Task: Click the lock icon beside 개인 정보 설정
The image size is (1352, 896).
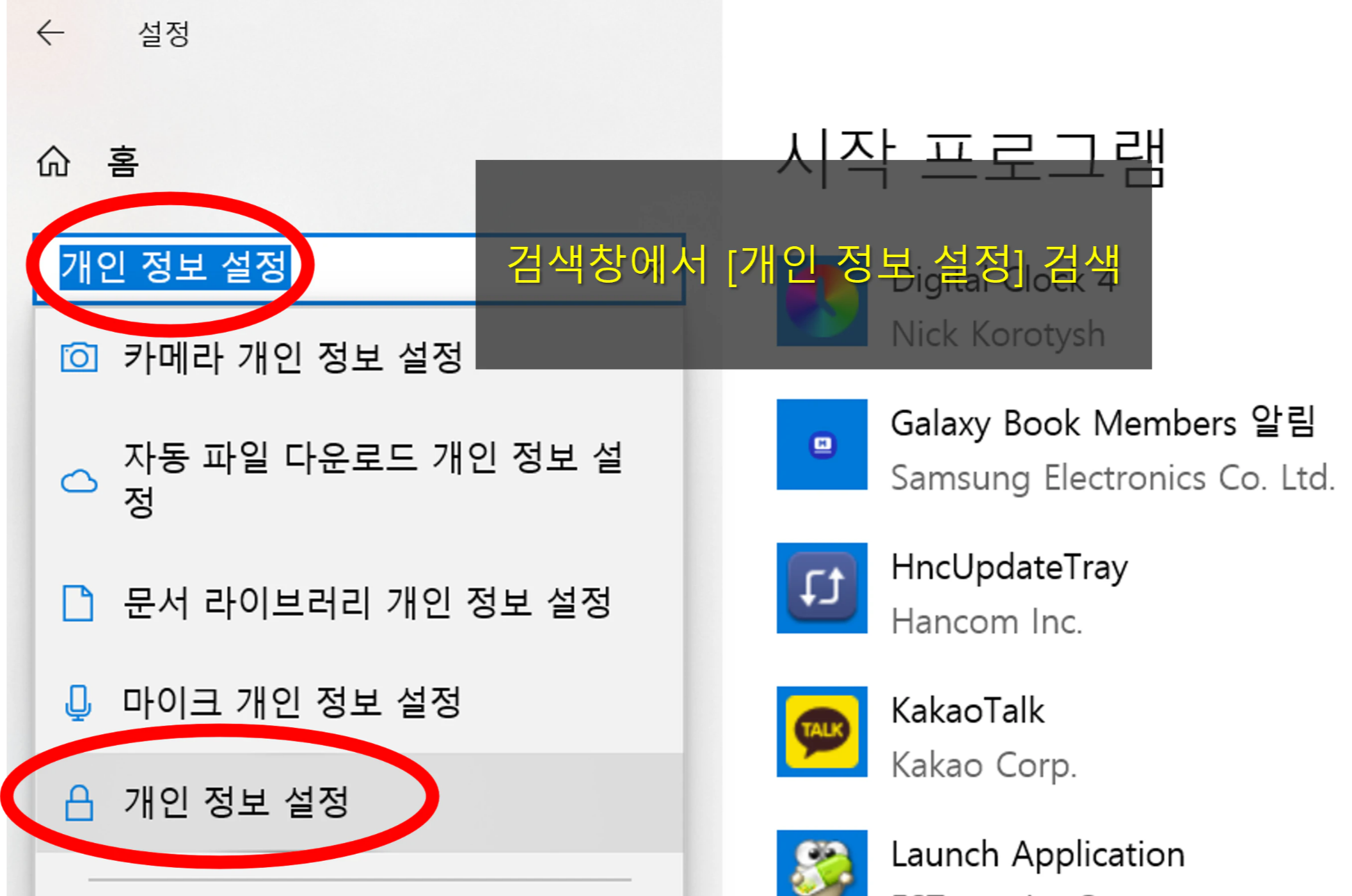Action: tap(79, 801)
